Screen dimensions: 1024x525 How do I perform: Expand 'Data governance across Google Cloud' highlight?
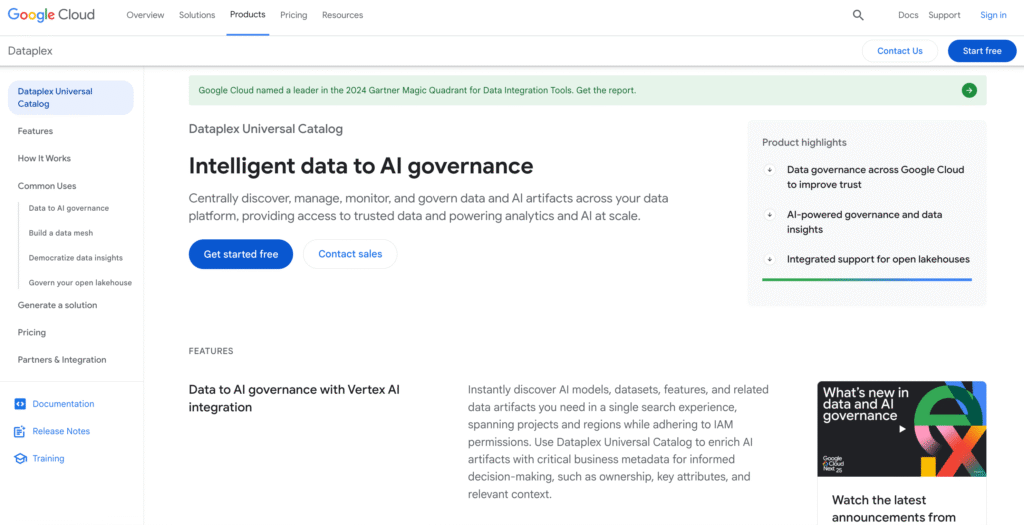(x=770, y=170)
